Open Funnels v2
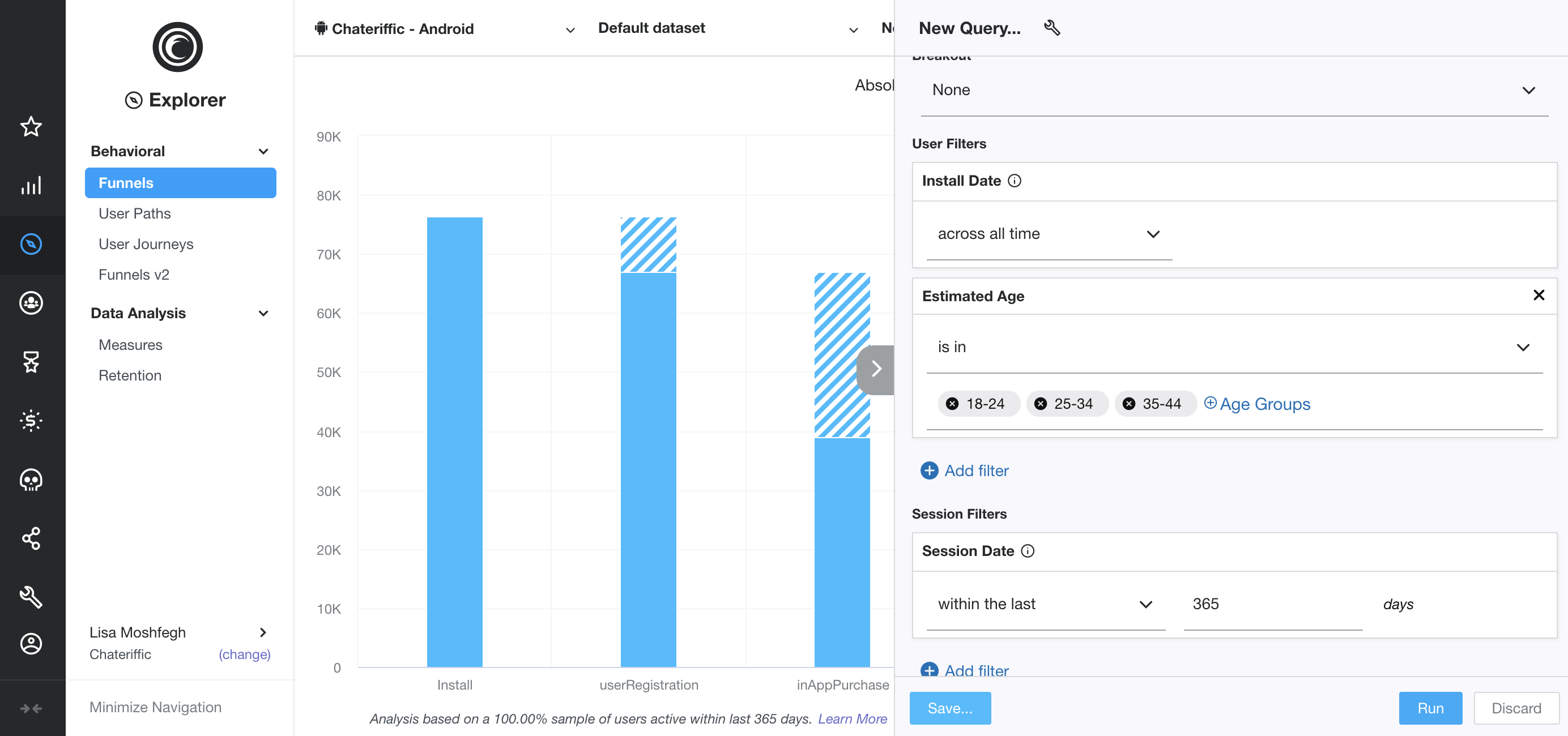 pos(134,275)
